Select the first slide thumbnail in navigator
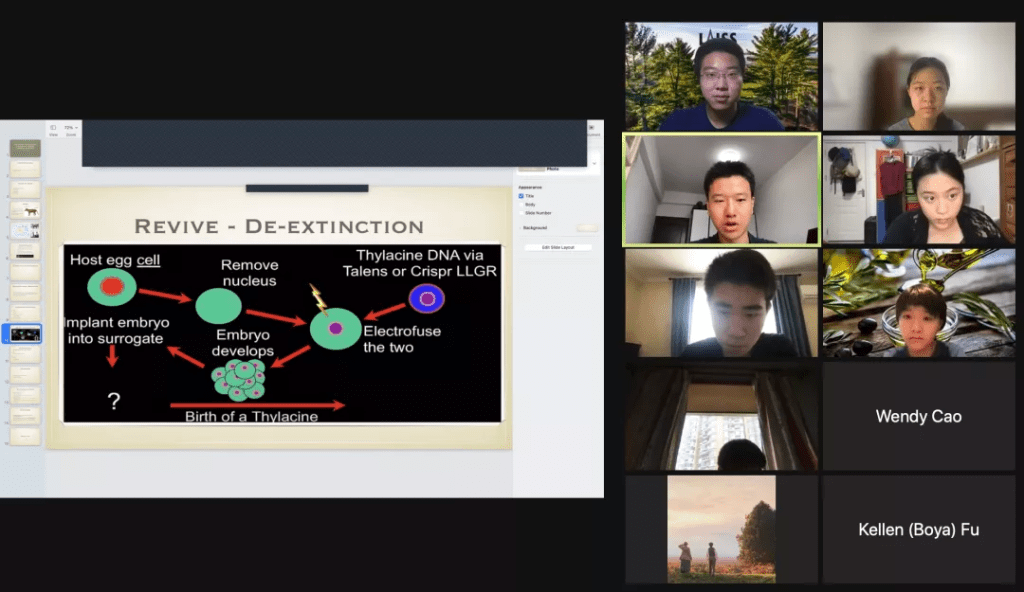The height and width of the screenshot is (592, 1024). coord(25,148)
